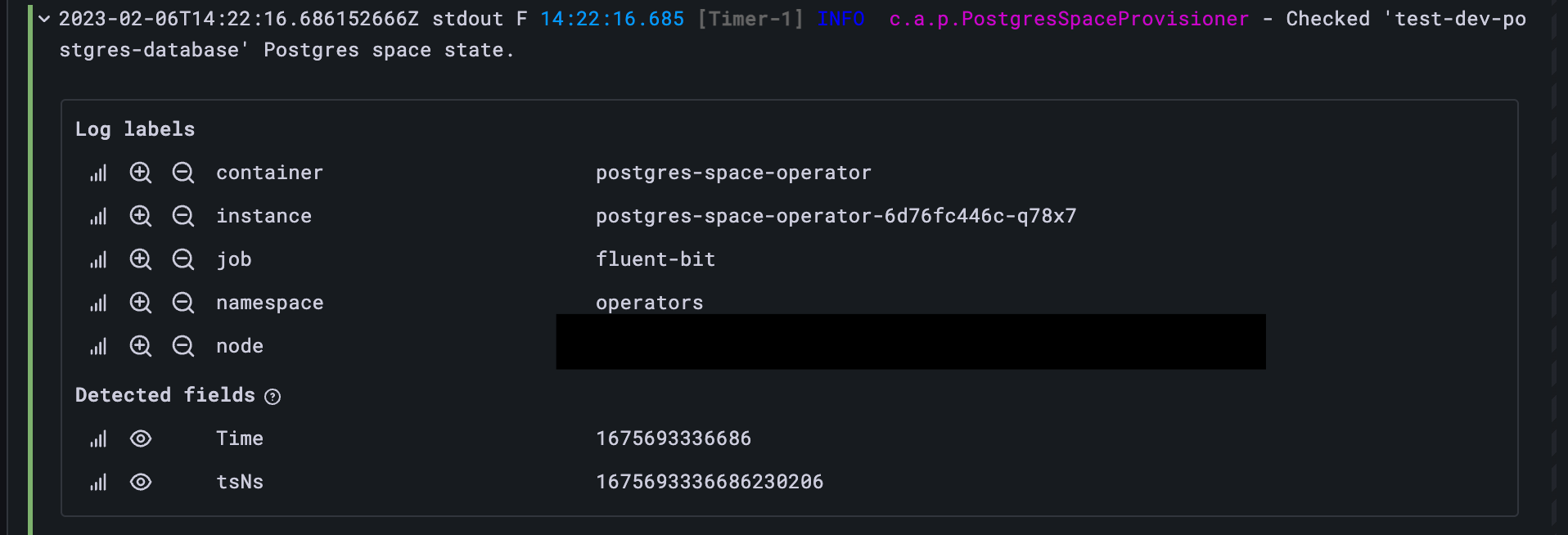The height and width of the screenshot is (535, 1568).
Task: Open statistics for the job label
Action: pos(98,259)
